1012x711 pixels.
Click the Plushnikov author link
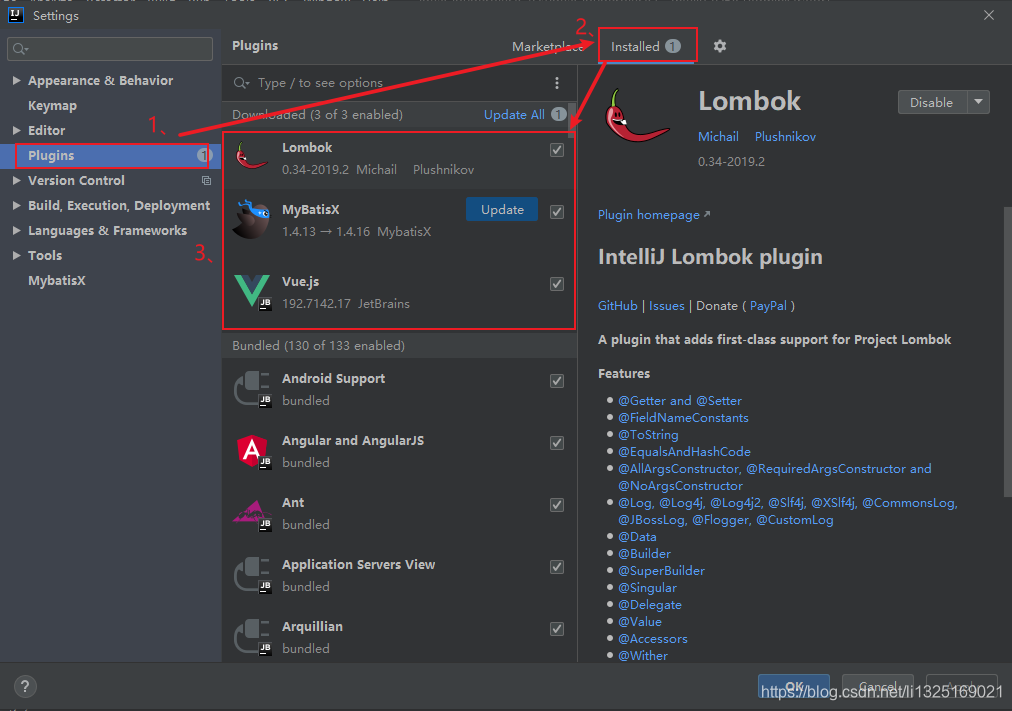(785, 137)
